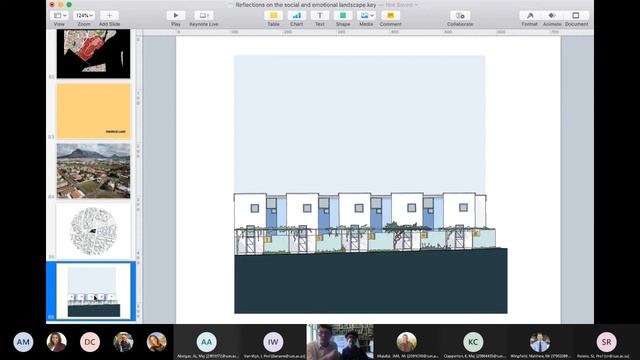Click the SR participant avatar
The image size is (640, 360).
coord(607,342)
